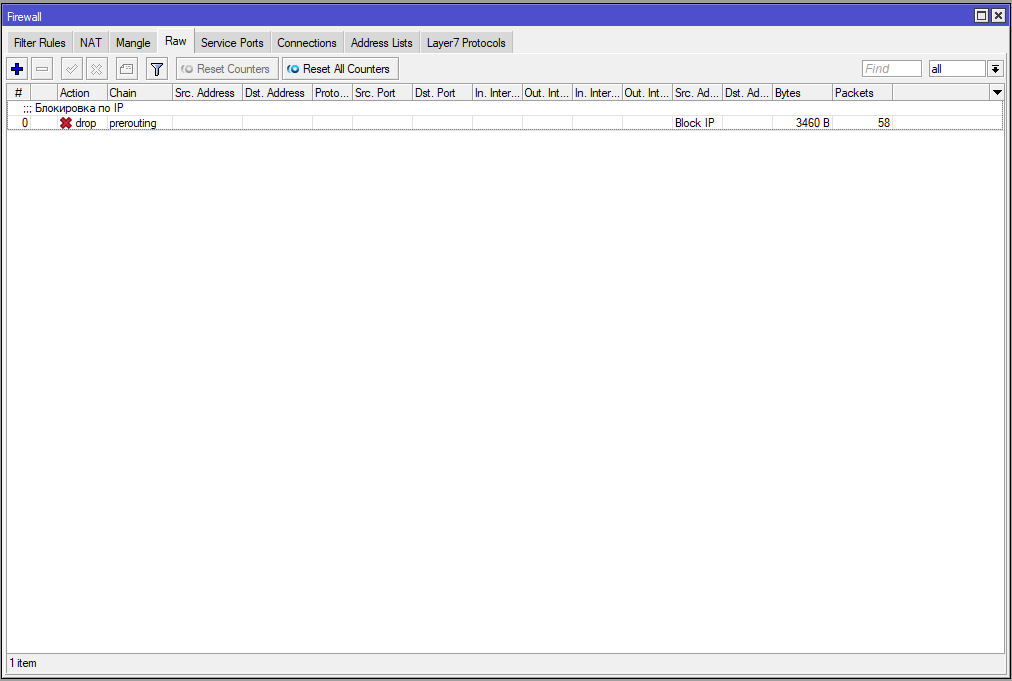Open column selector dropdown at header end

coord(997,93)
